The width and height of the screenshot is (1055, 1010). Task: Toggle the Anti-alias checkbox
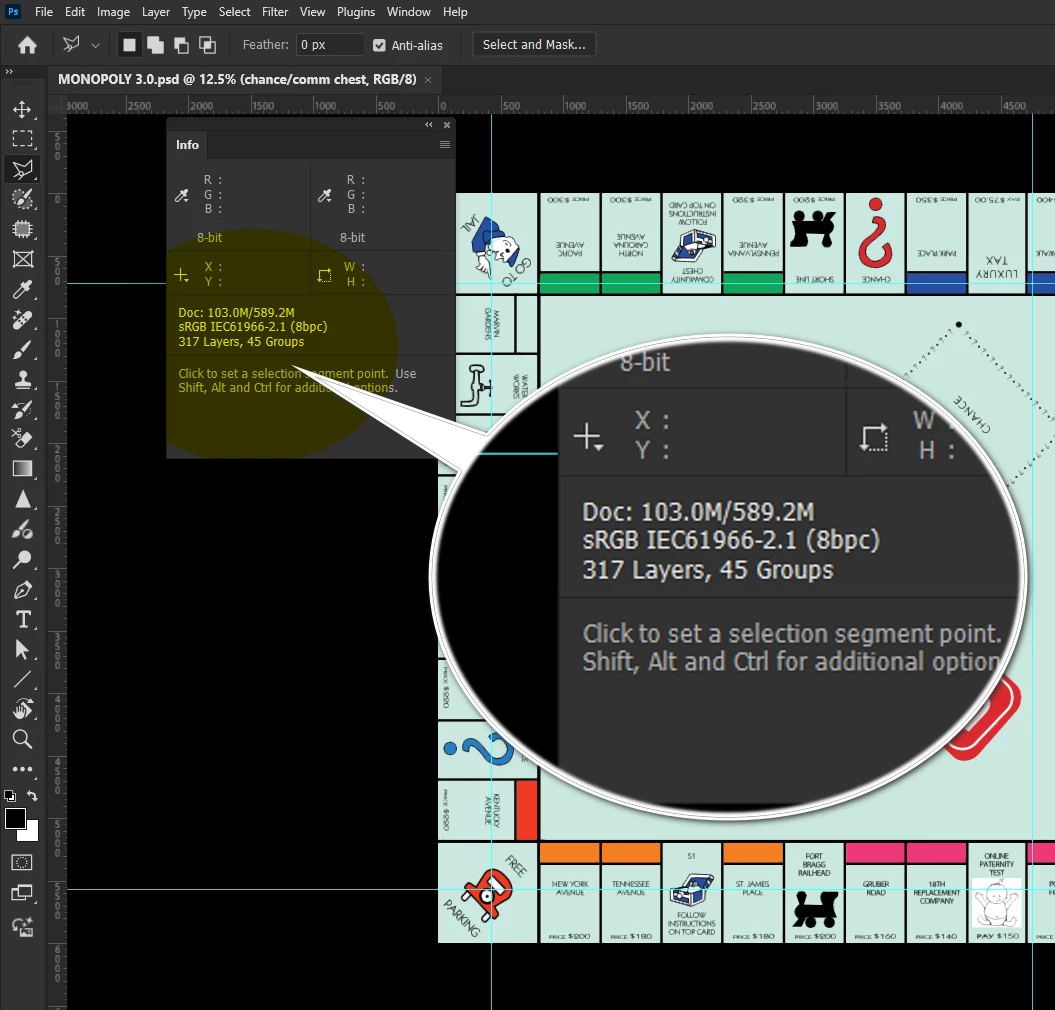point(379,45)
